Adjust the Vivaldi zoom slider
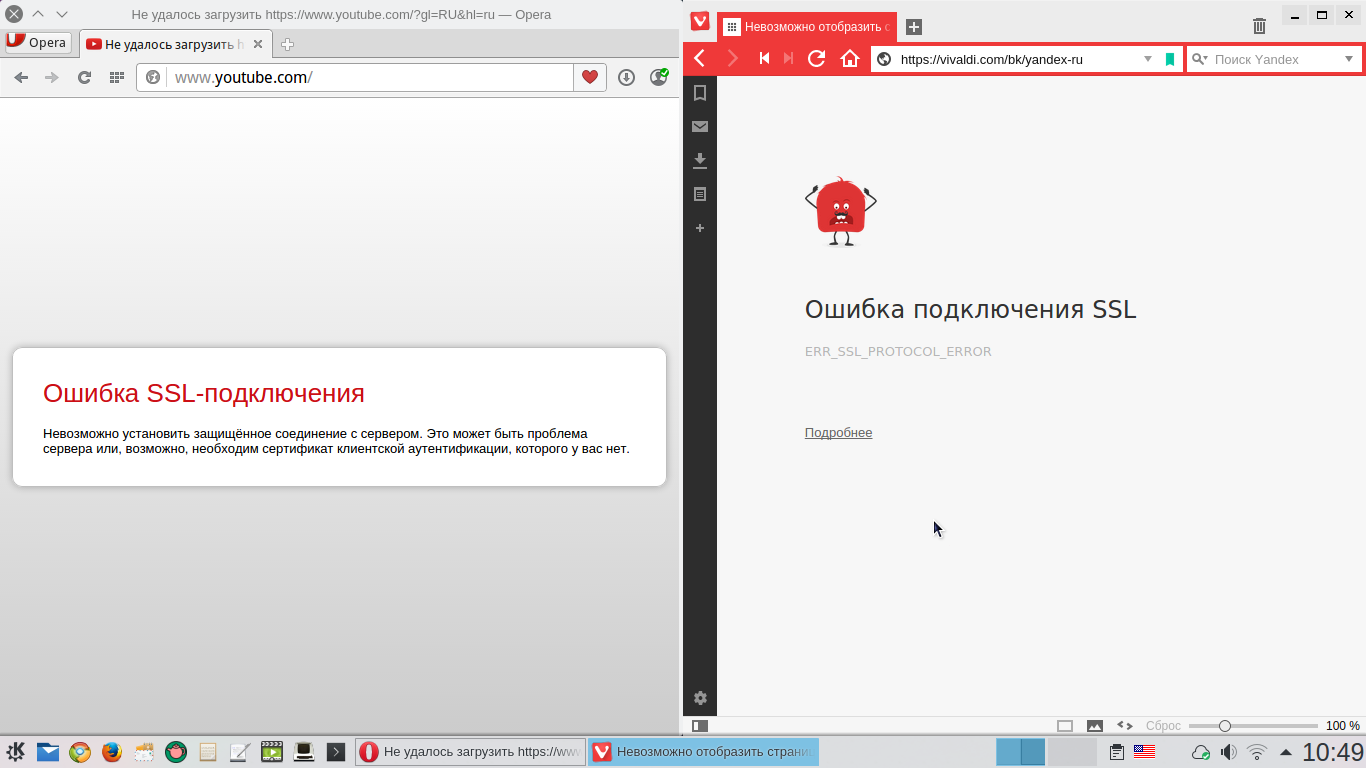Image resolution: width=1366 pixels, height=768 pixels. (x=1253, y=726)
